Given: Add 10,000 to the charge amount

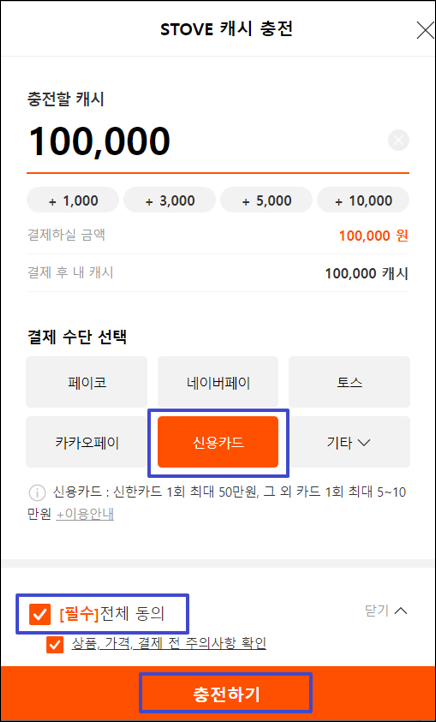Looking at the screenshot, I should [x=363, y=200].
